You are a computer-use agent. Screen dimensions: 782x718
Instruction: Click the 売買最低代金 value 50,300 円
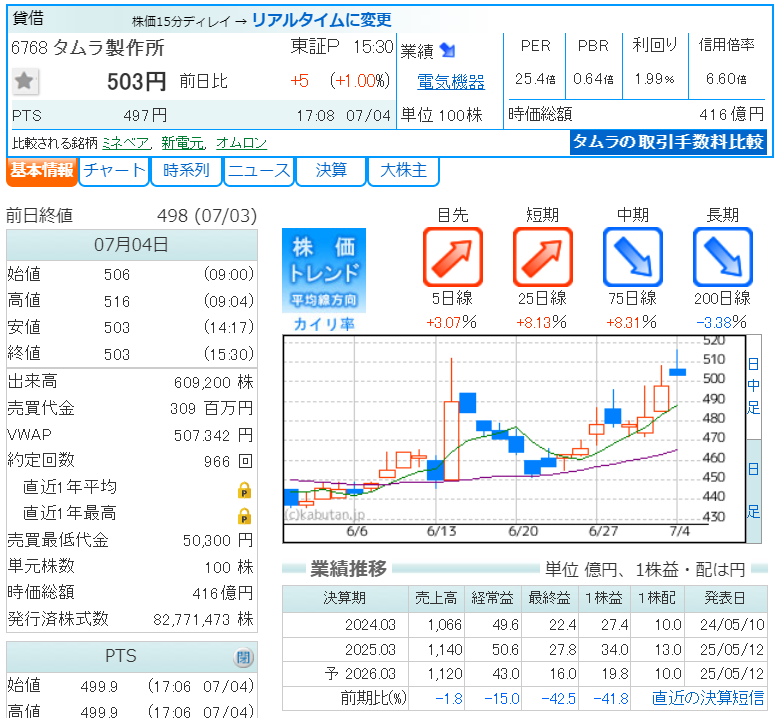tap(218, 540)
